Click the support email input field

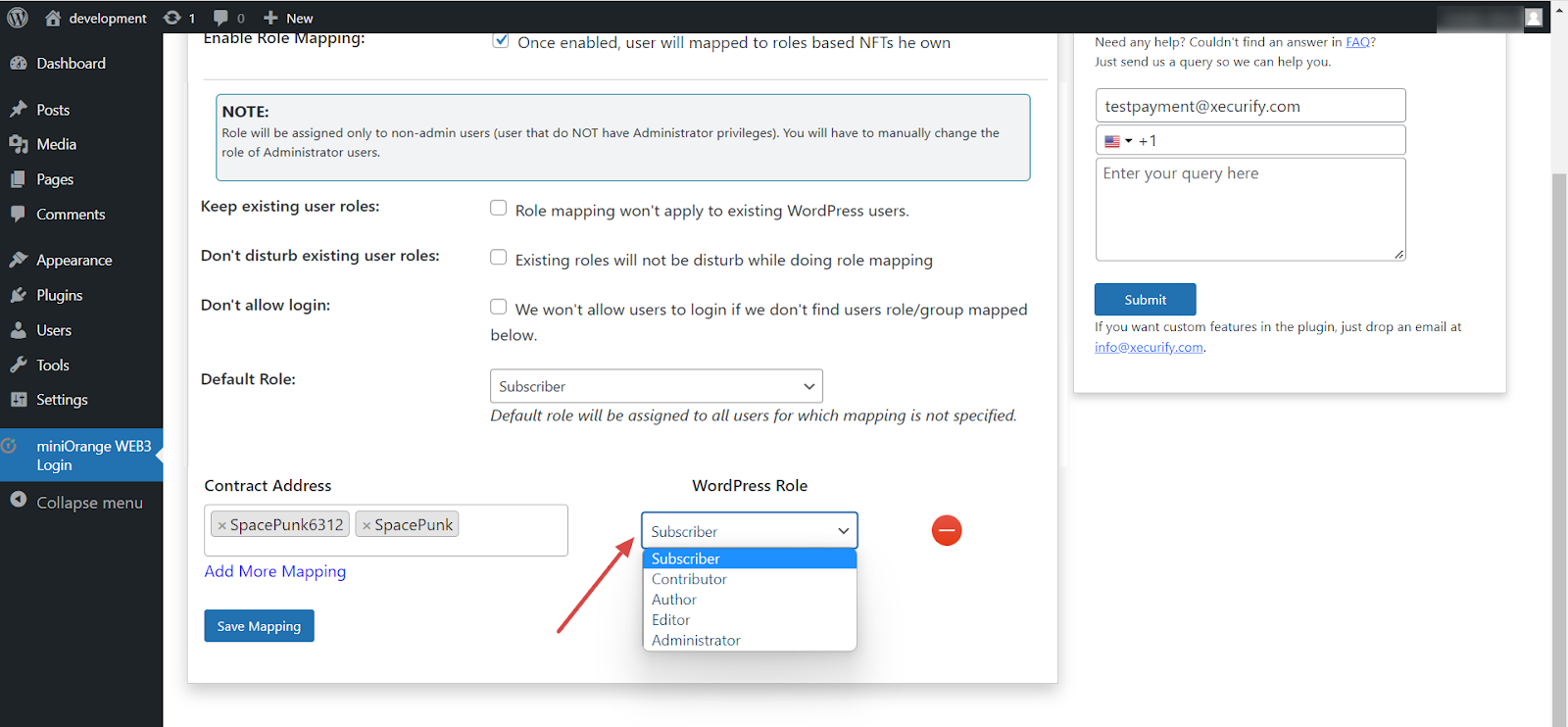(1250, 106)
